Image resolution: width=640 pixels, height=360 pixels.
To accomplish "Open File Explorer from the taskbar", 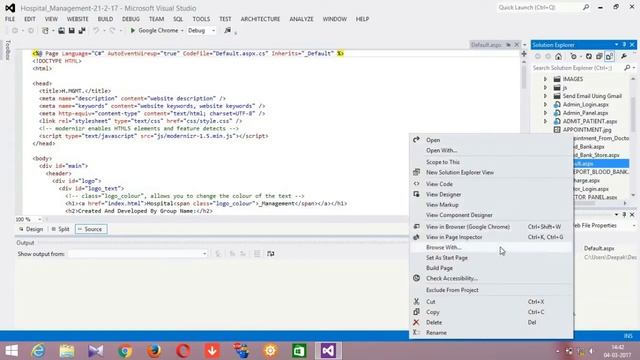I will [67, 351].
